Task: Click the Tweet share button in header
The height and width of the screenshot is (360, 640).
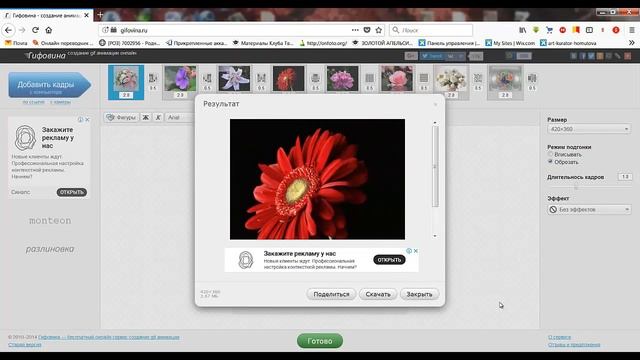Action: [433, 56]
